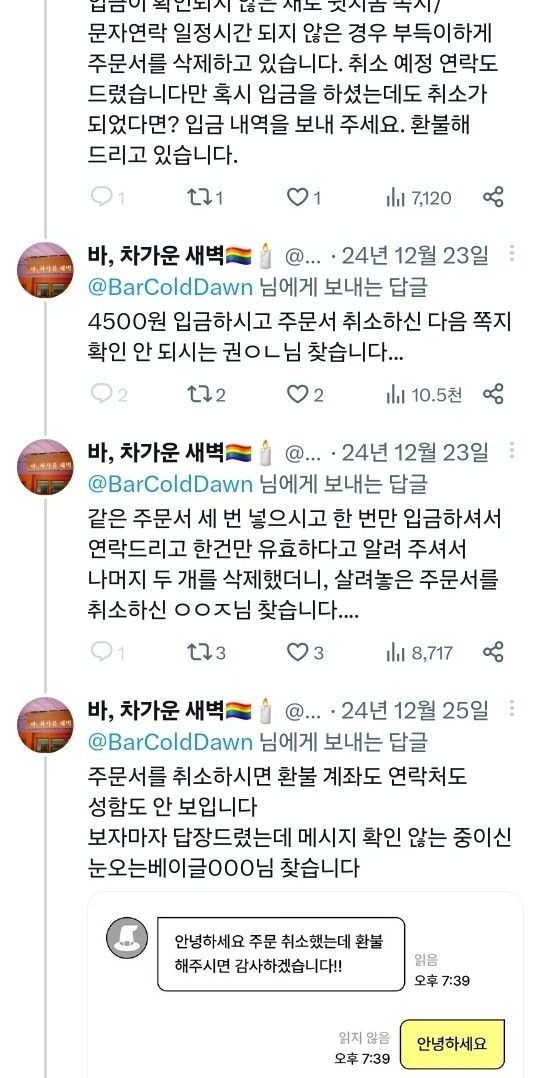Open the embedded refund request message image
The width and height of the screenshot is (539, 1078).
(305, 984)
